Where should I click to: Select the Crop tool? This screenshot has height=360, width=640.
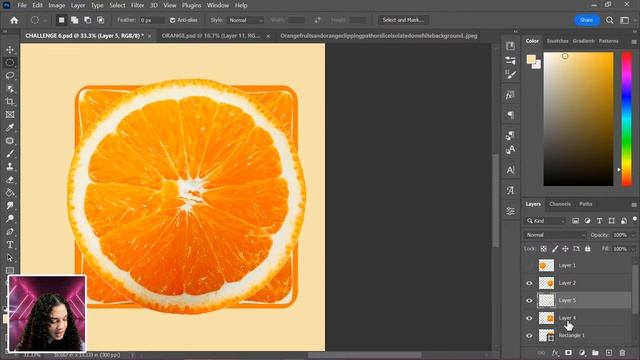click(10, 102)
